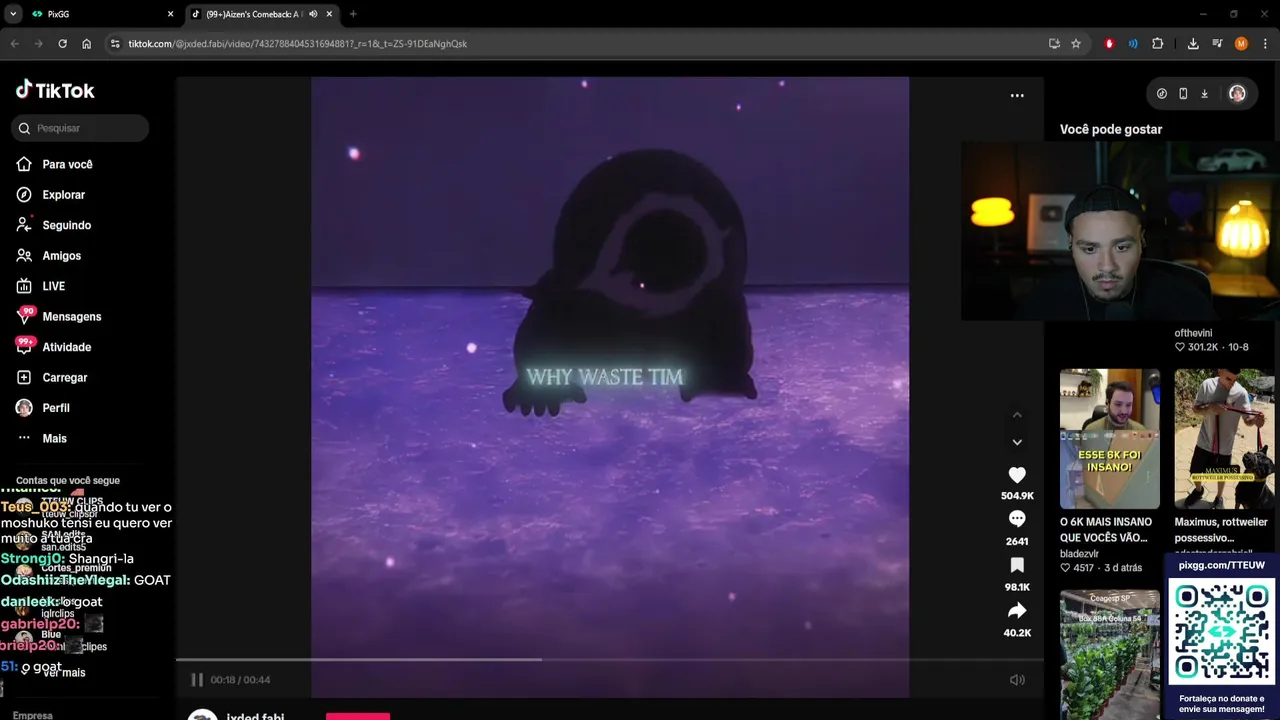
Task: Open the ofthevini author link
Action: tap(1193, 333)
